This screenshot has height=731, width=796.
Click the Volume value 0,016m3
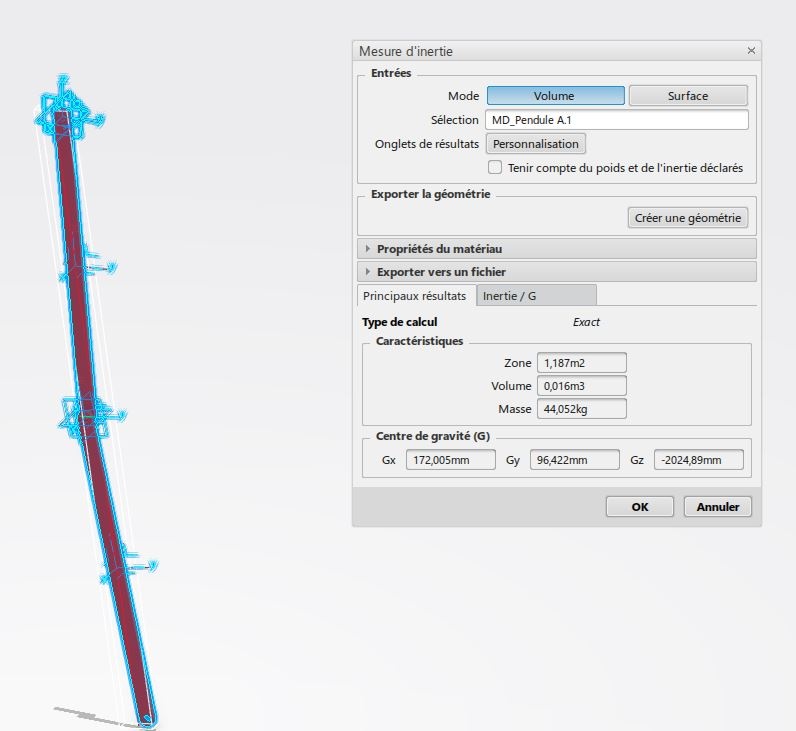pos(582,386)
